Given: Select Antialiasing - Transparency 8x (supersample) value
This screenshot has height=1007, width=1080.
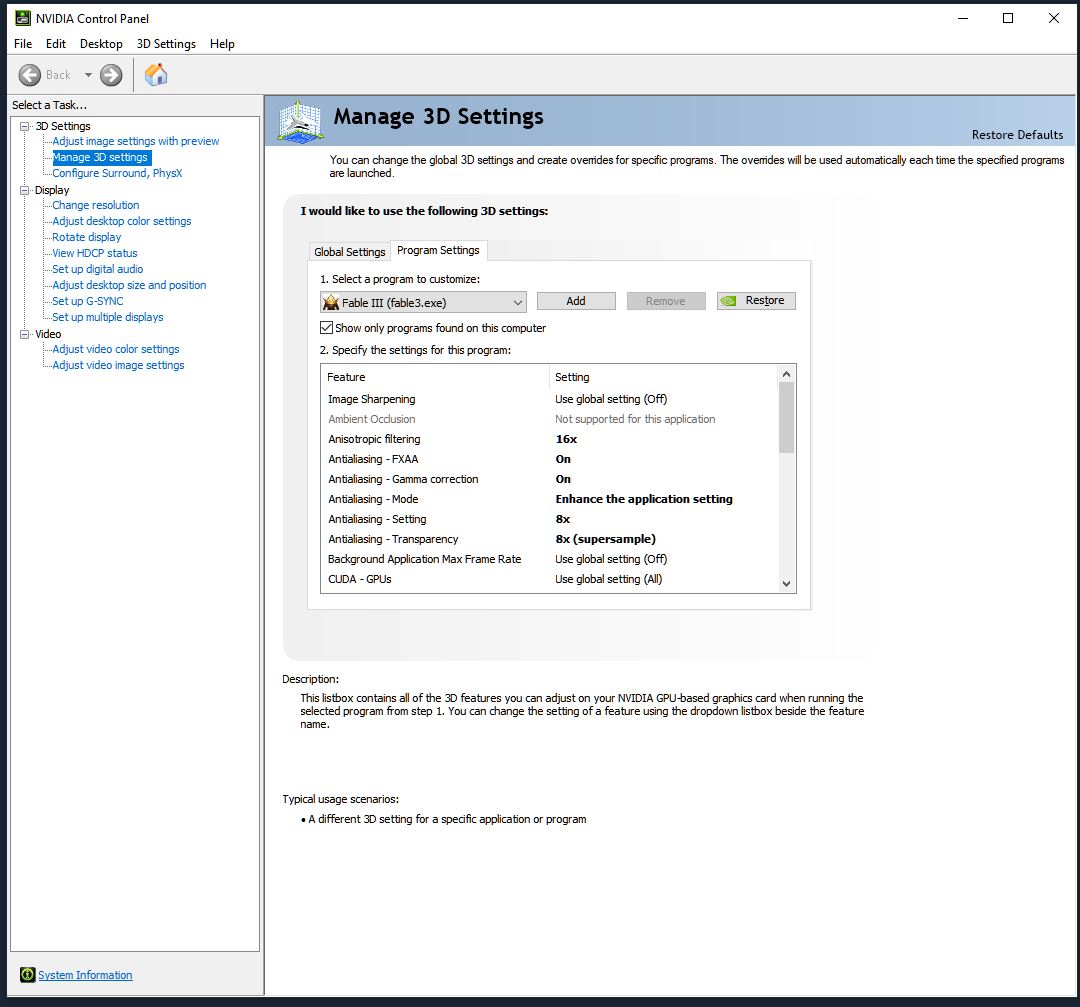Looking at the screenshot, I should [x=605, y=539].
